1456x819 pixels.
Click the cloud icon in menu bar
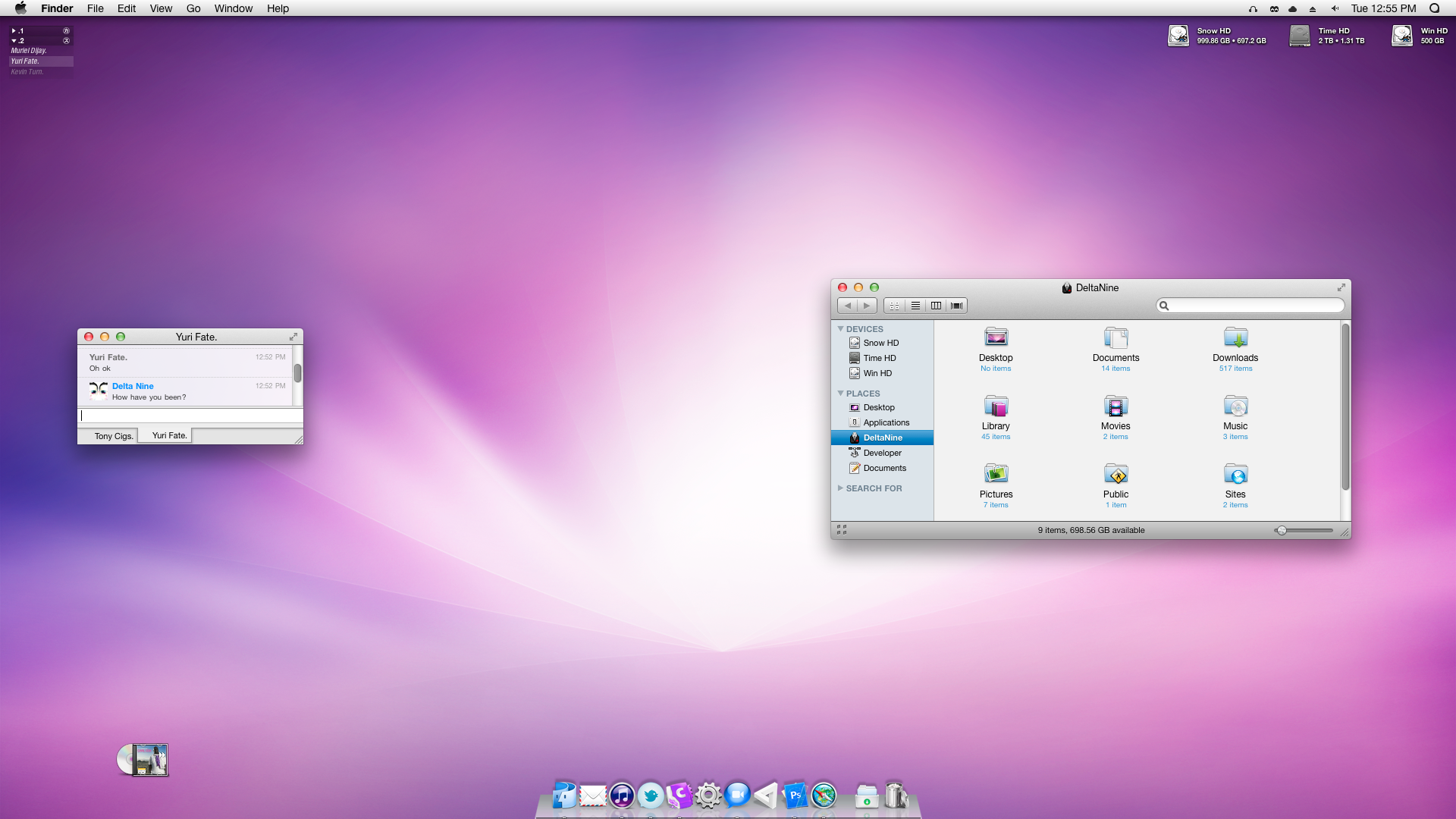(x=1293, y=9)
